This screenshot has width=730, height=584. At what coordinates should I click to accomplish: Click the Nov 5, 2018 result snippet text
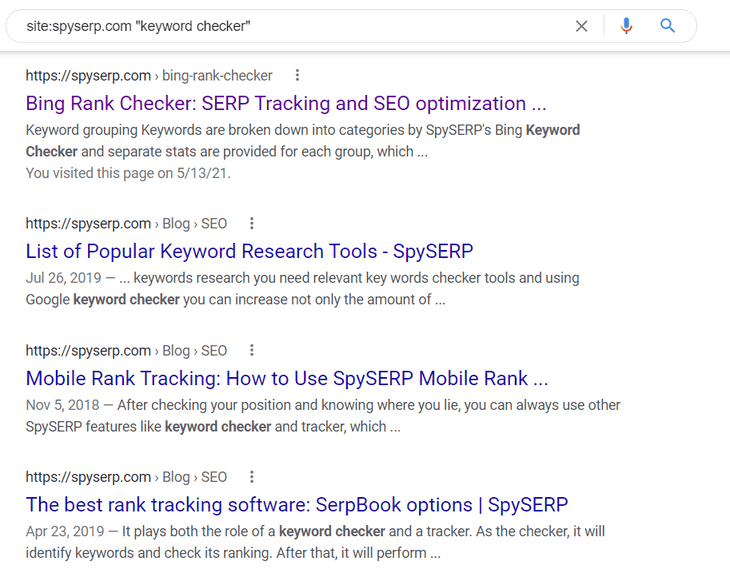[322, 415]
